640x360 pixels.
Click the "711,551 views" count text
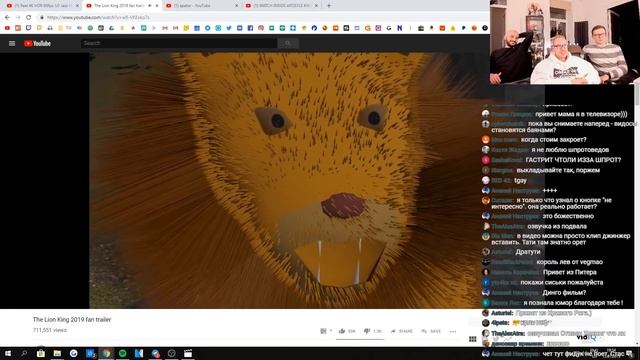coord(50,330)
